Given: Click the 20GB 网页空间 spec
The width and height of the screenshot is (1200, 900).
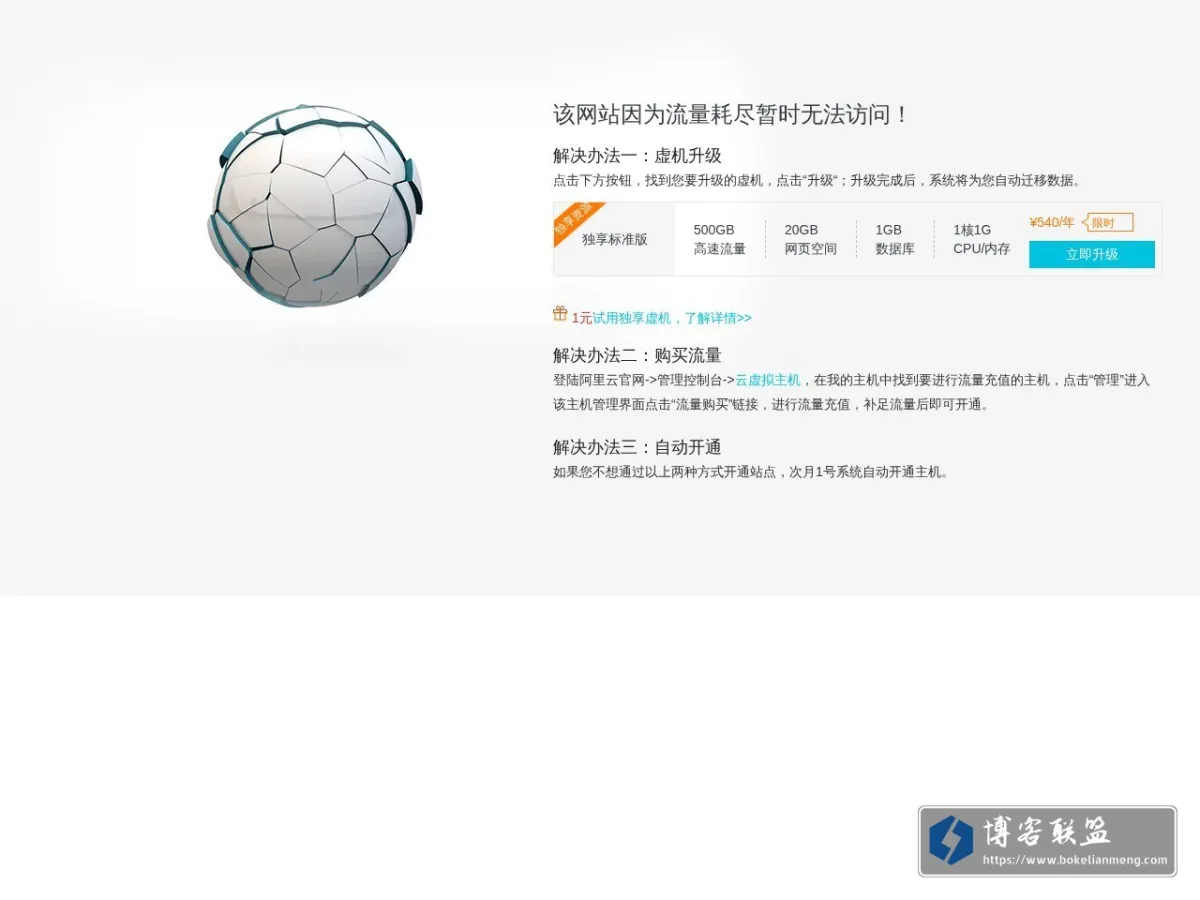Looking at the screenshot, I should [810, 240].
